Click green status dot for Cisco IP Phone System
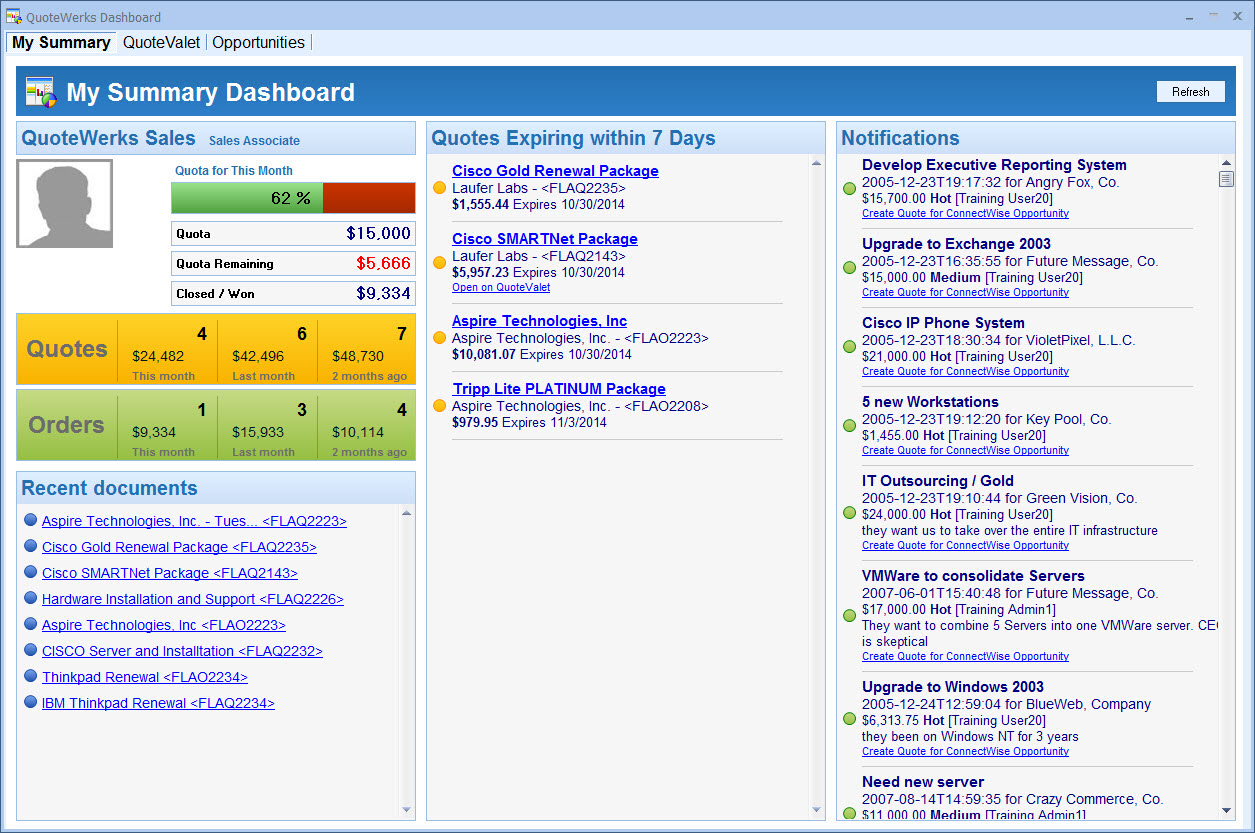This screenshot has width=1255, height=833. [849, 346]
